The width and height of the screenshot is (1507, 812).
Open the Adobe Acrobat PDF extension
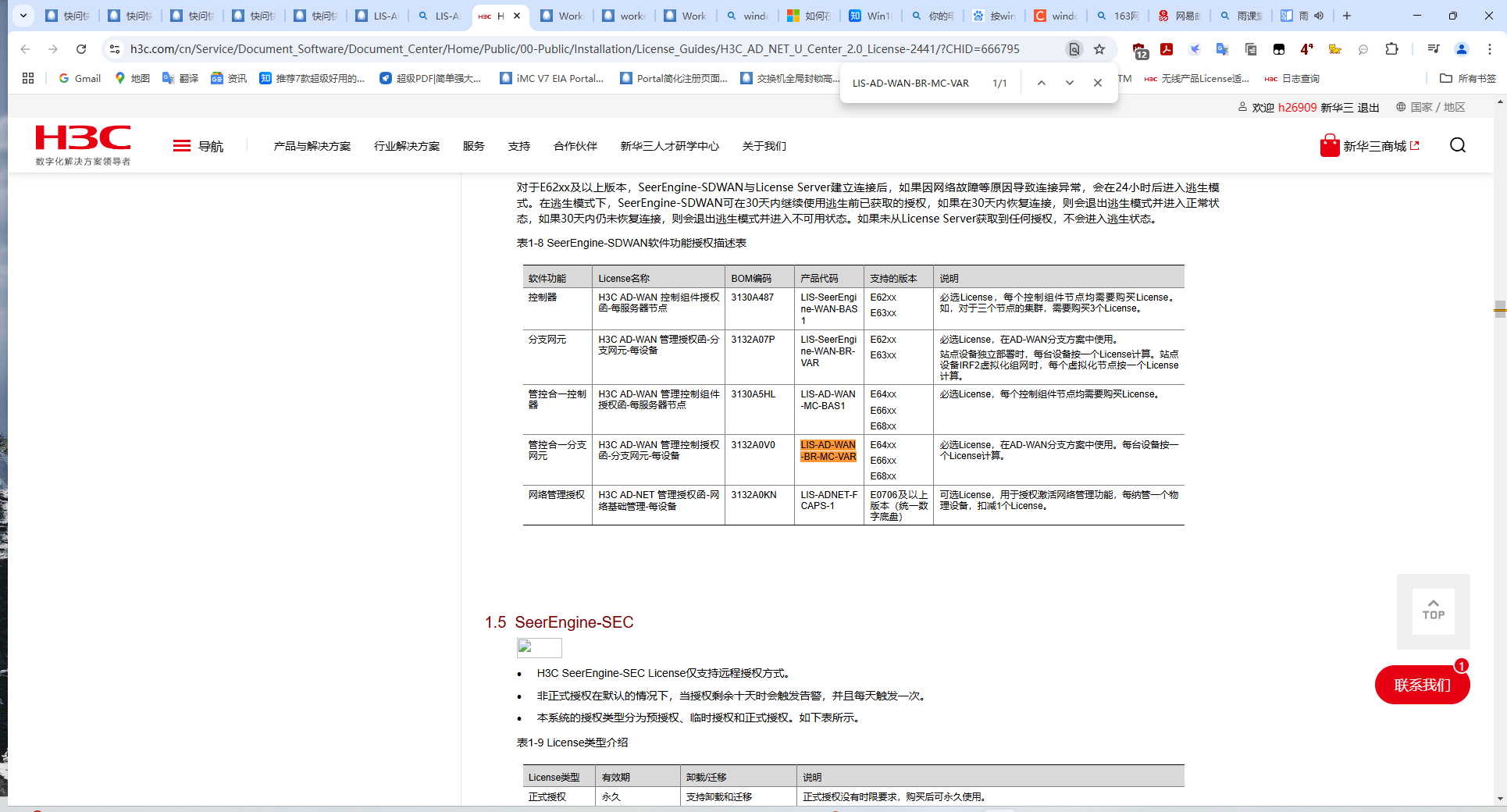pyautogui.click(x=1167, y=49)
